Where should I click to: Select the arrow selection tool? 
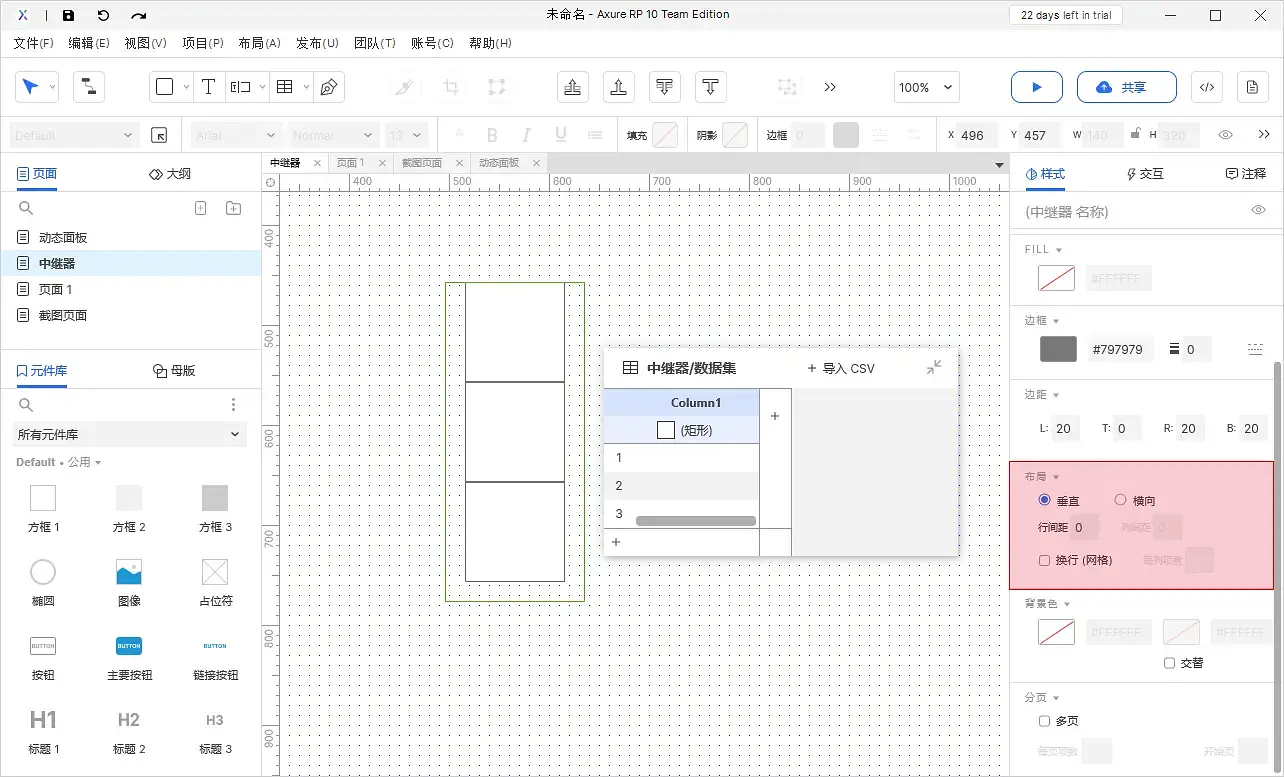pos(30,87)
